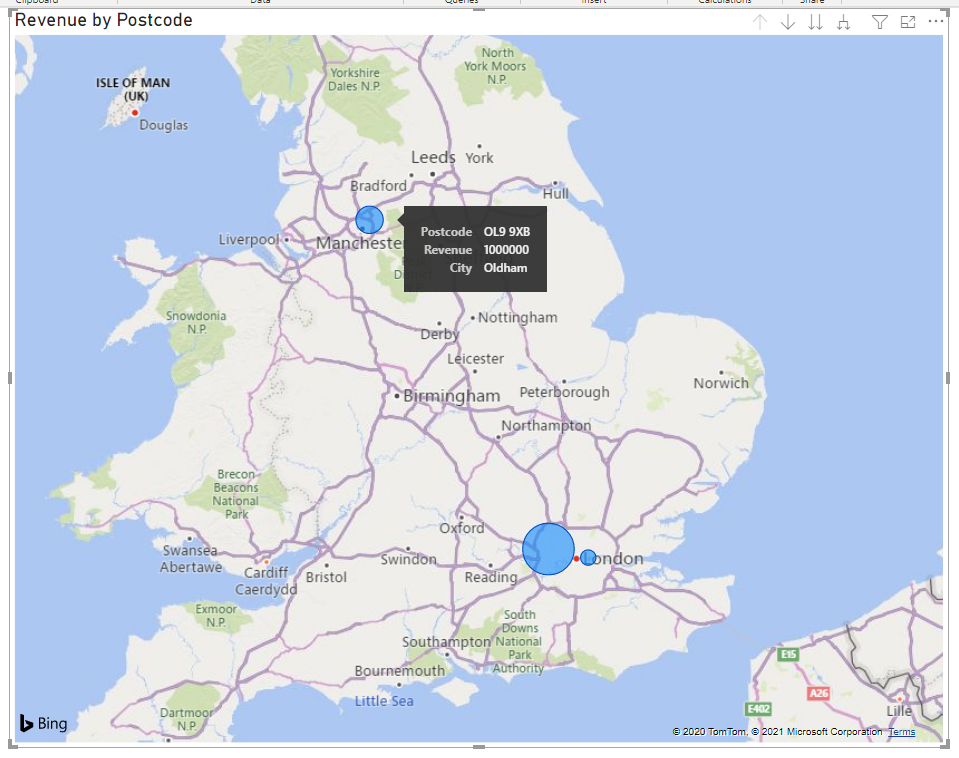The width and height of the screenshot is (959, 758).
Task: Click the Revenue by Postcode title
Action: (103, 20)
